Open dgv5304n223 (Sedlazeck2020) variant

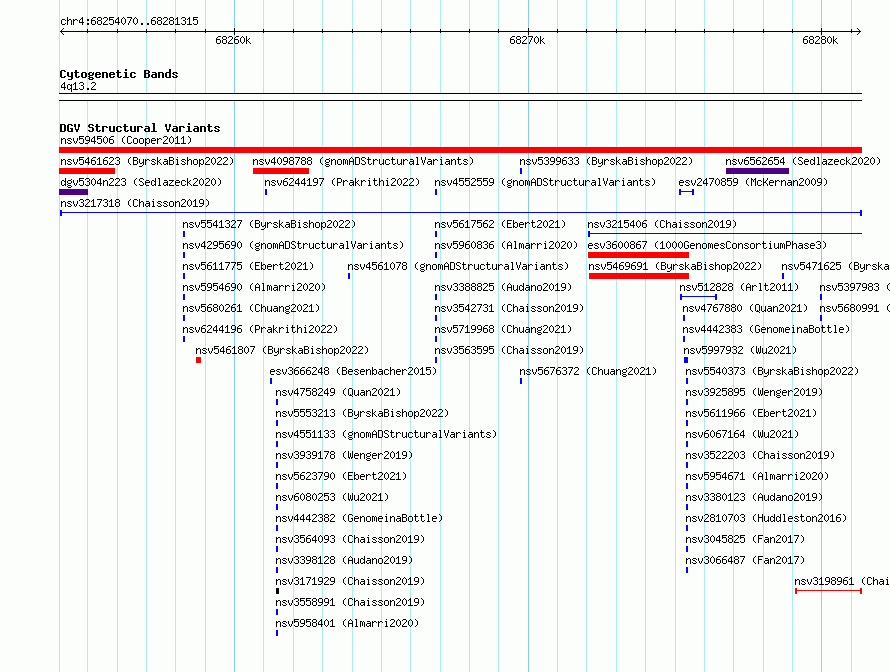(x=141, y=182)
